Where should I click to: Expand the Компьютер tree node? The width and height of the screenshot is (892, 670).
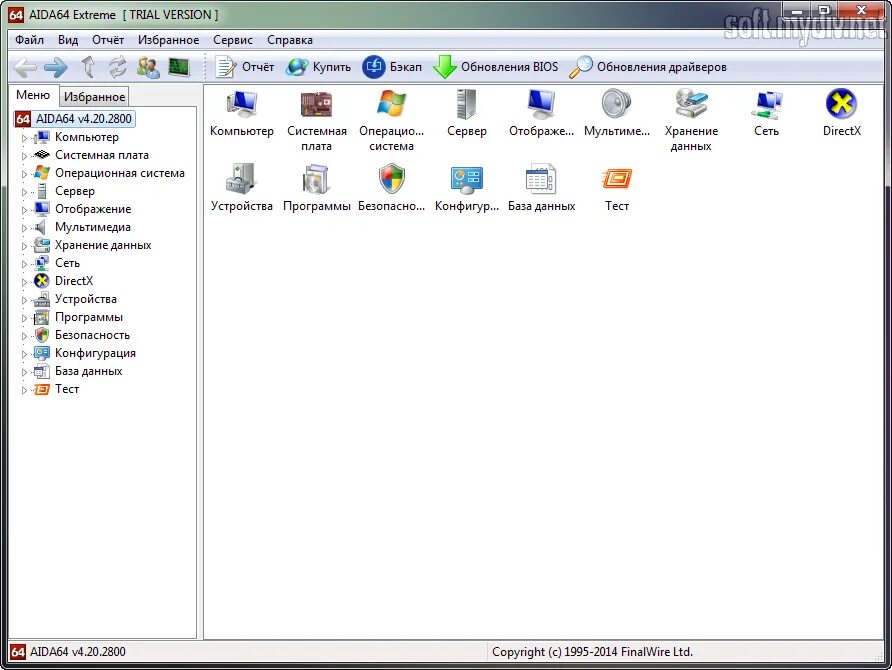point(24,138)
